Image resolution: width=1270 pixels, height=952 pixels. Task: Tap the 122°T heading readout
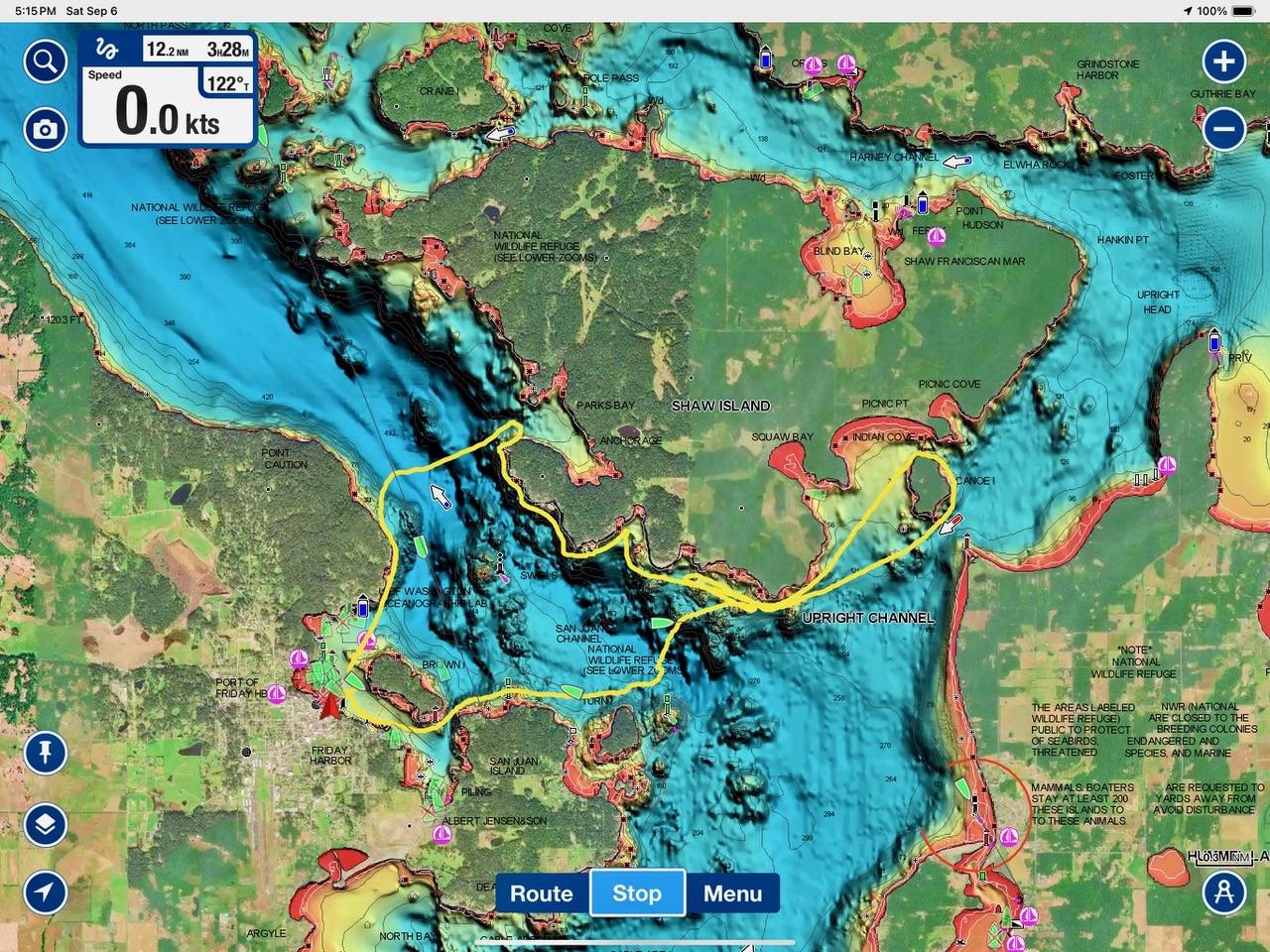pyautogui.click(x=228, y=83)
